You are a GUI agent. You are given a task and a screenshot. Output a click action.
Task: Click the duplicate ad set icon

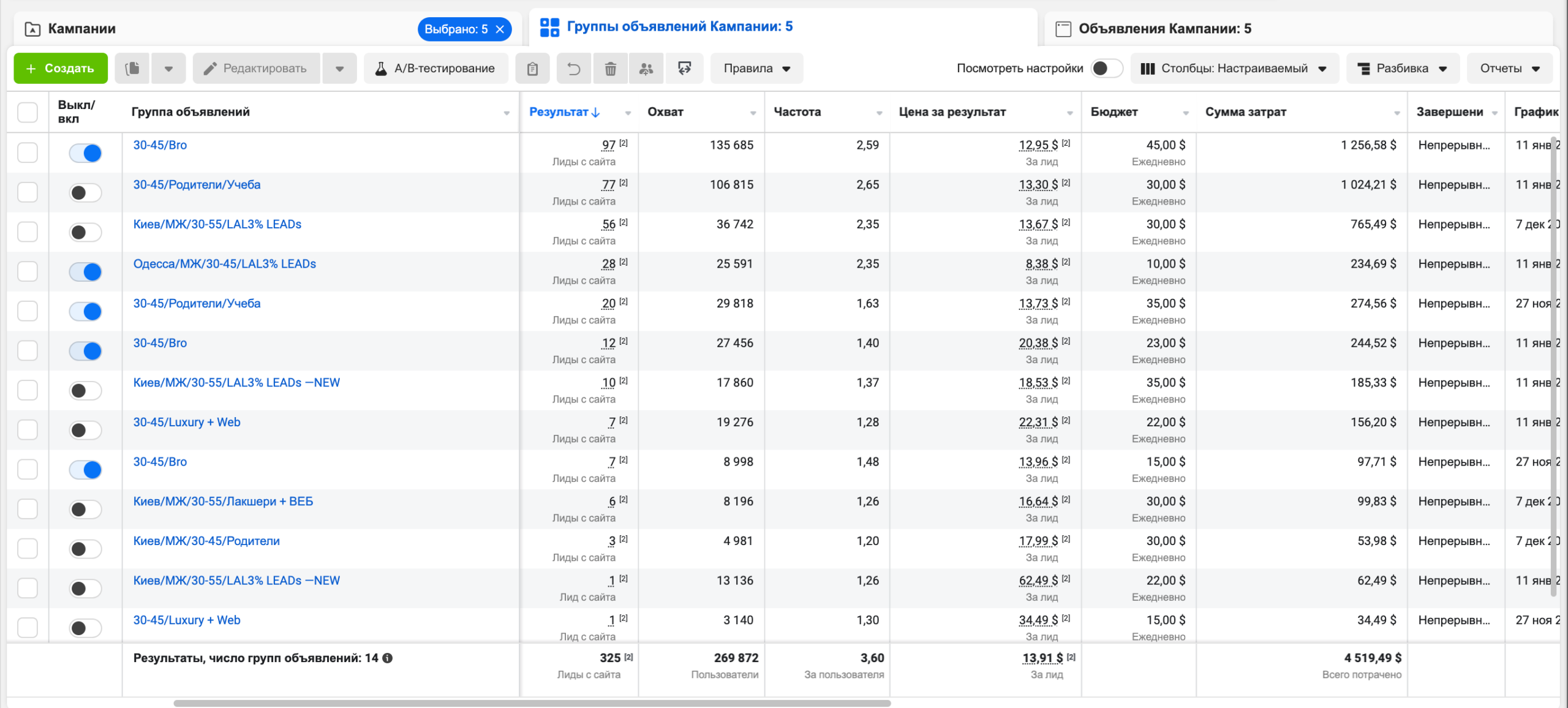point(132,69)
